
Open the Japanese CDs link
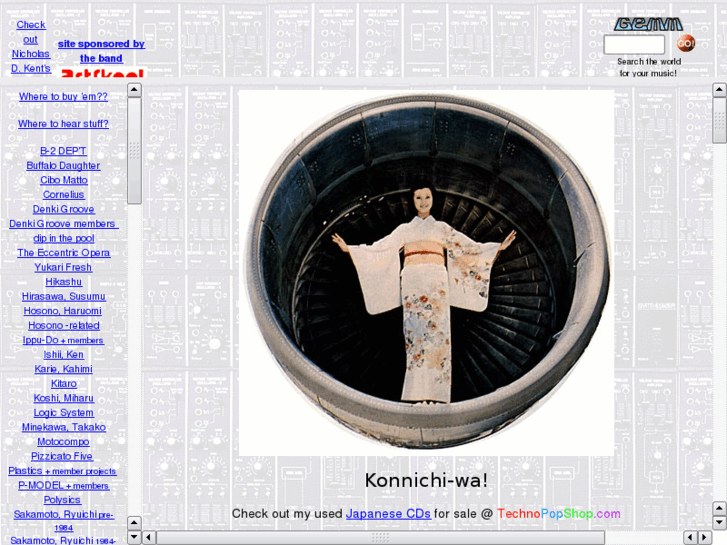388,513
